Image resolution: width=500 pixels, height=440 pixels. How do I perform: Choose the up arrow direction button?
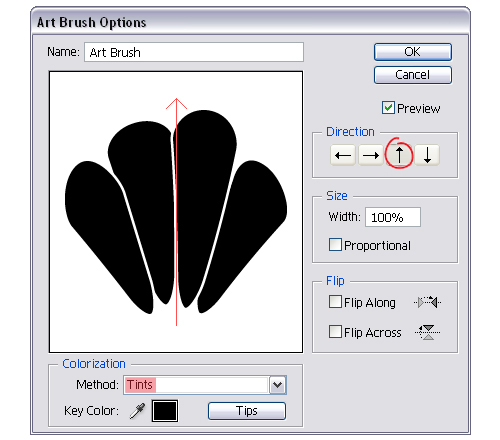[x=399, y=155]
